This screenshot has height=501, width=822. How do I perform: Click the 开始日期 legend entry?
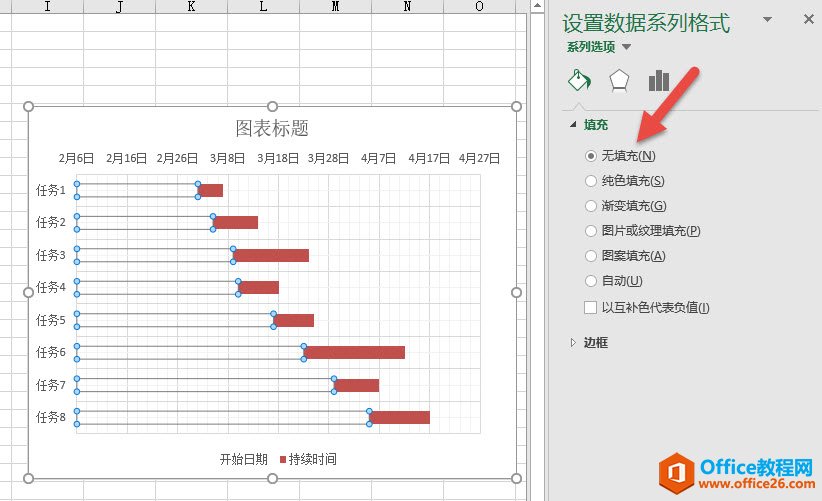pos(243,459)
